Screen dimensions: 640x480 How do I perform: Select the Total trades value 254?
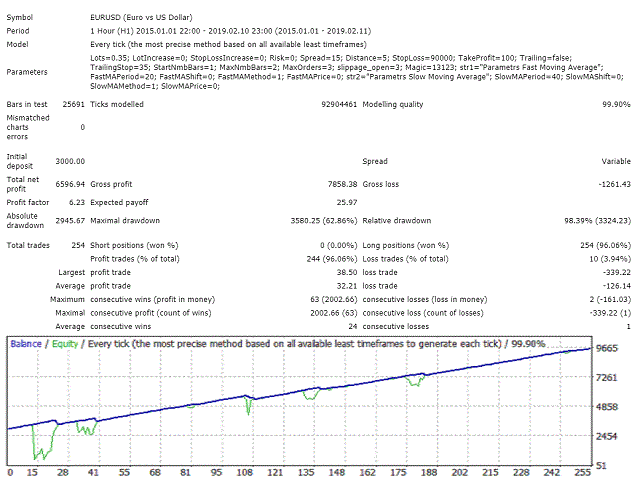pos(78,245)
